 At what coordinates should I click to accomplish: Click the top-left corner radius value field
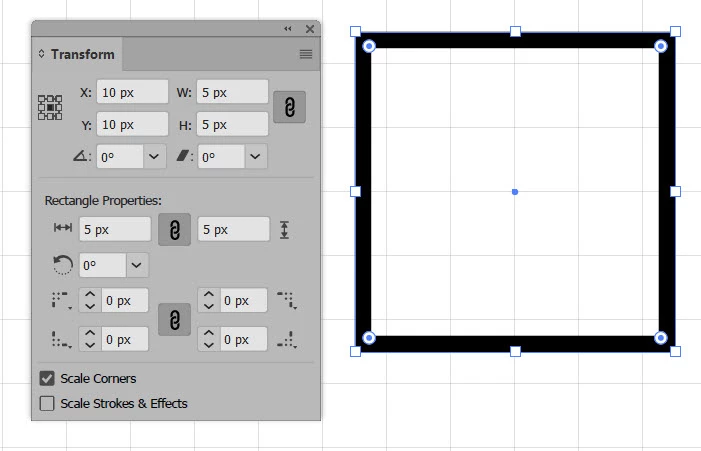point(125,300)
